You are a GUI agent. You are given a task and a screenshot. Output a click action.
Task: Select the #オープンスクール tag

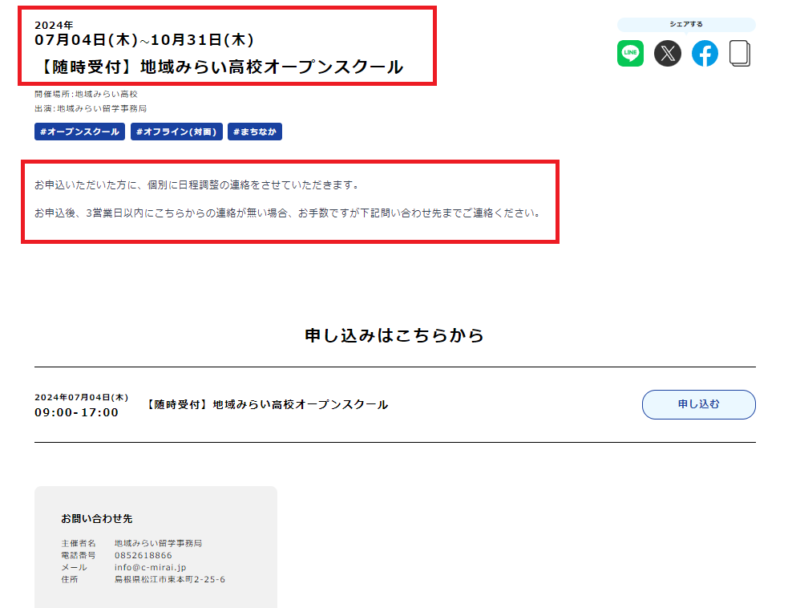coord(79,132)
